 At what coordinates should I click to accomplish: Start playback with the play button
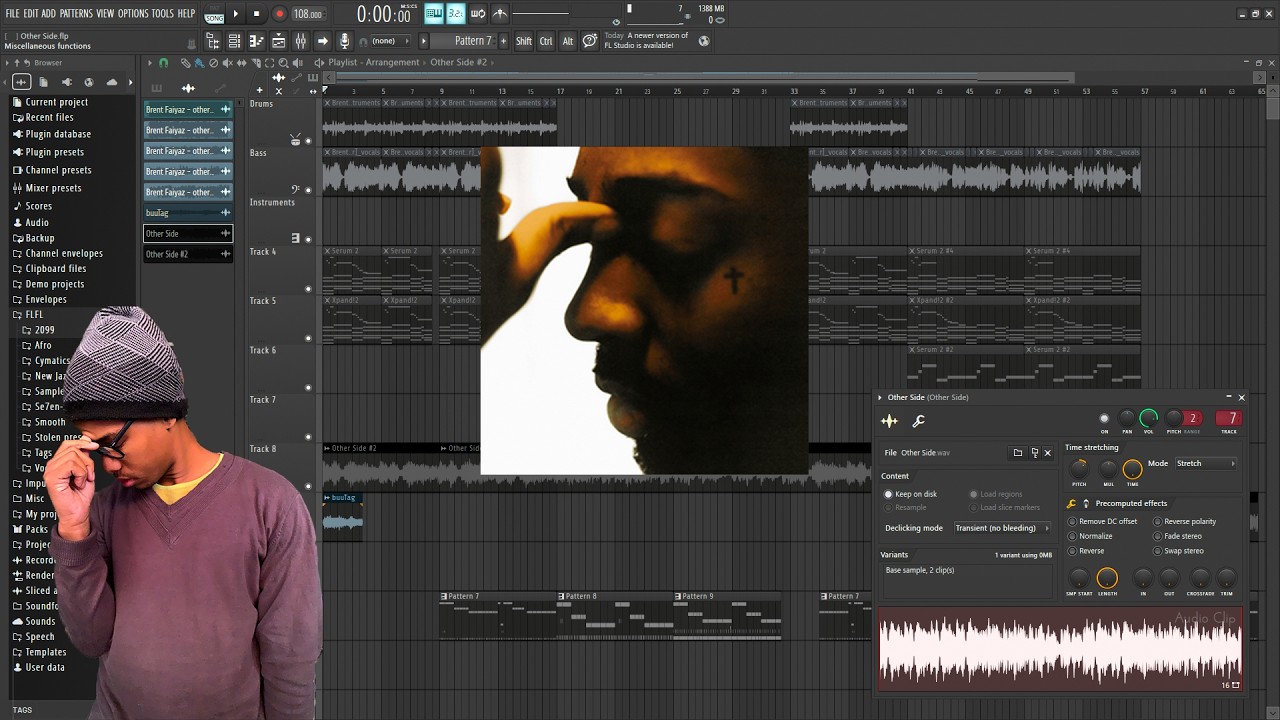(236, 14)
